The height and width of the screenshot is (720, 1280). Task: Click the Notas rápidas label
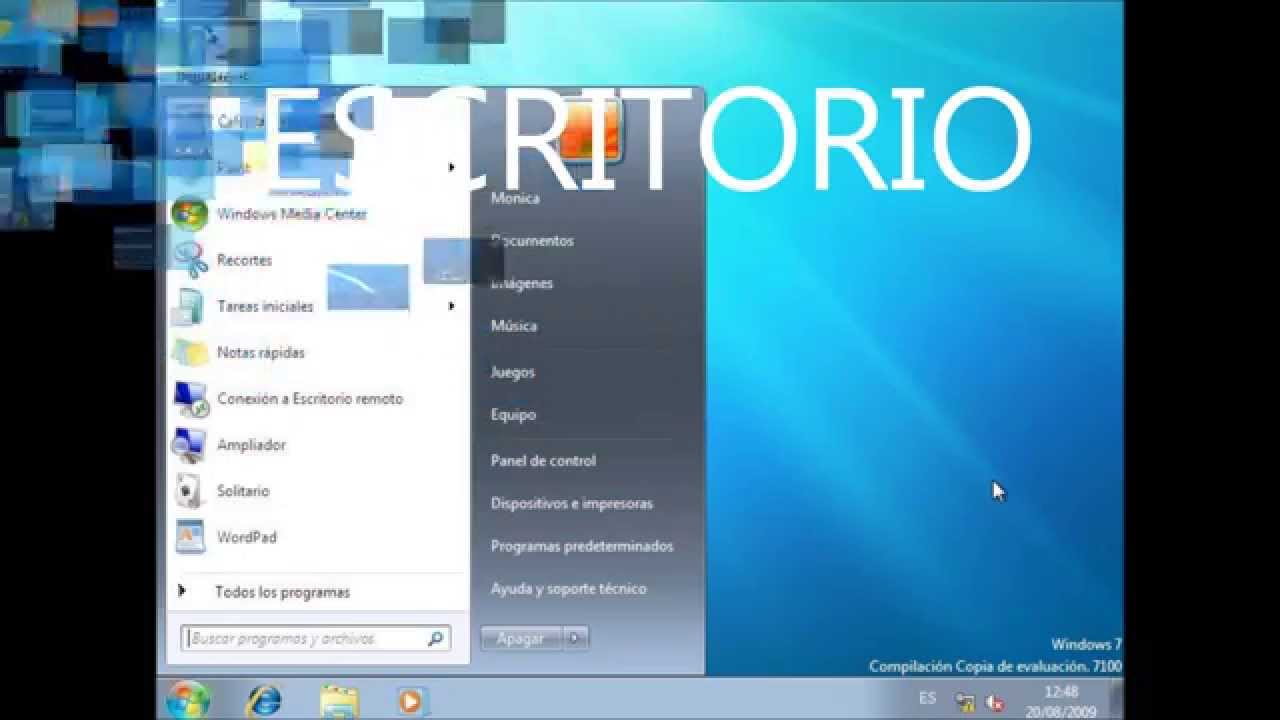(x=261, y=353)
